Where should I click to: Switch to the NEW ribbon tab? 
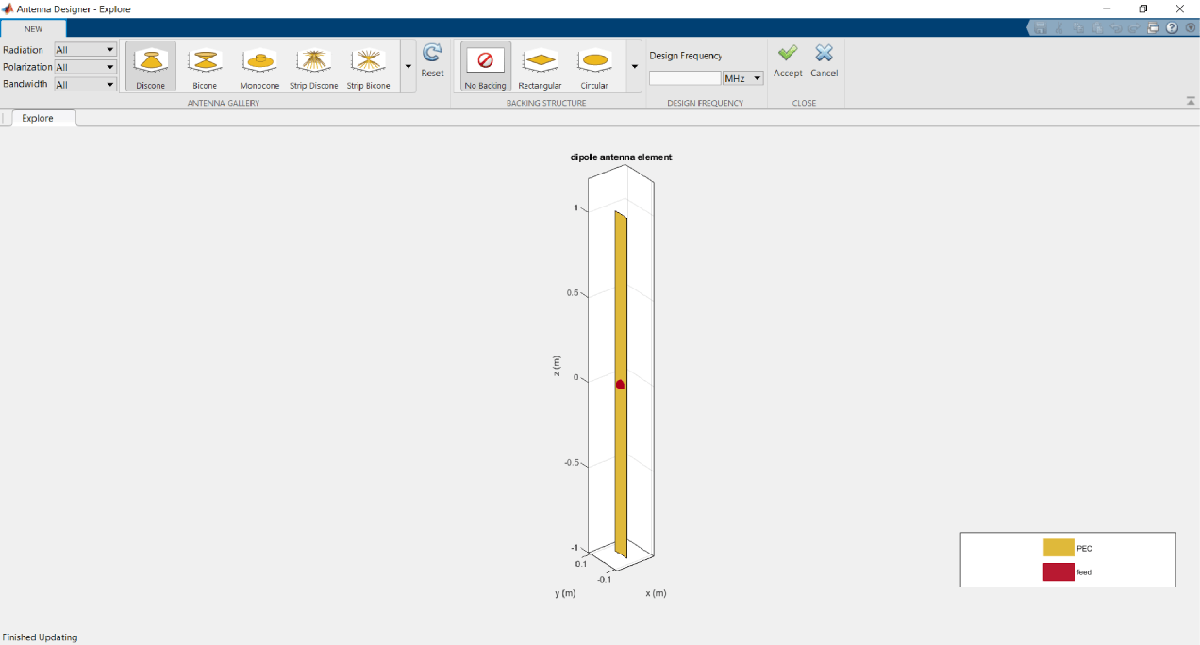[x=33, y=29]
